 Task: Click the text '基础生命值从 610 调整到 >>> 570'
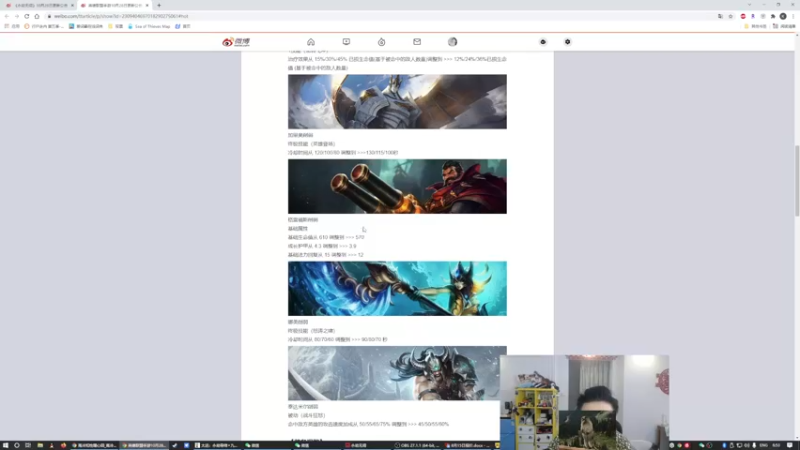click(326, 237)
